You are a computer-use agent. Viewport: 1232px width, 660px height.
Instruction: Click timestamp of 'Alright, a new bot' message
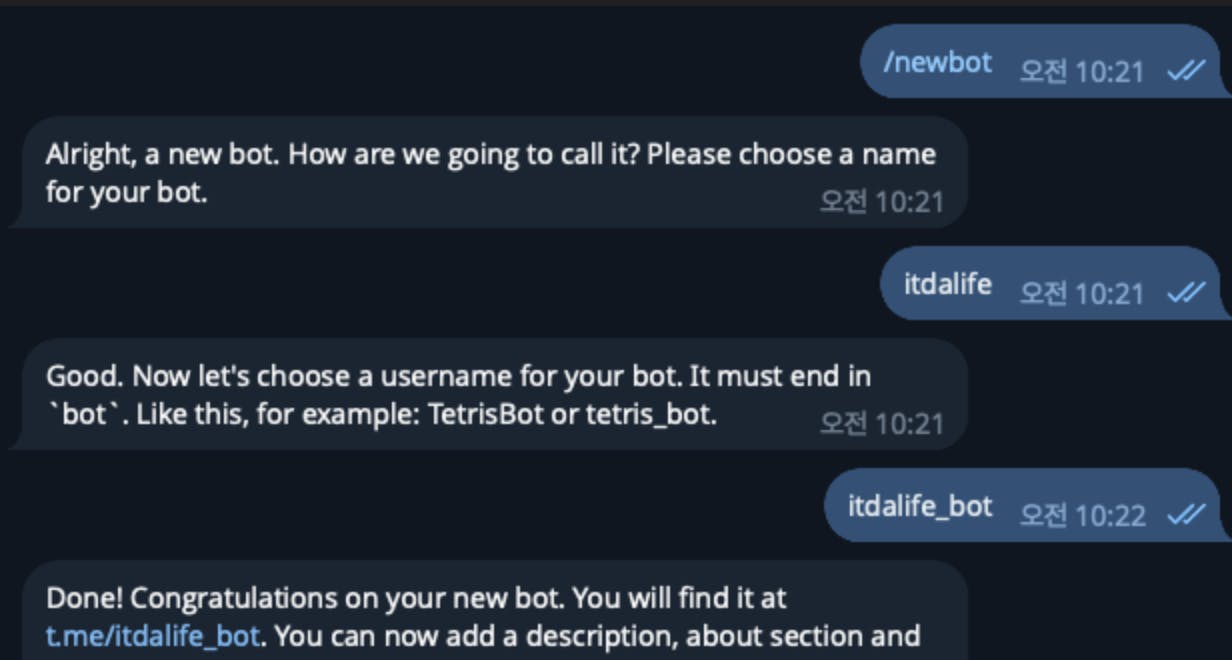click(x=881, y=202)
